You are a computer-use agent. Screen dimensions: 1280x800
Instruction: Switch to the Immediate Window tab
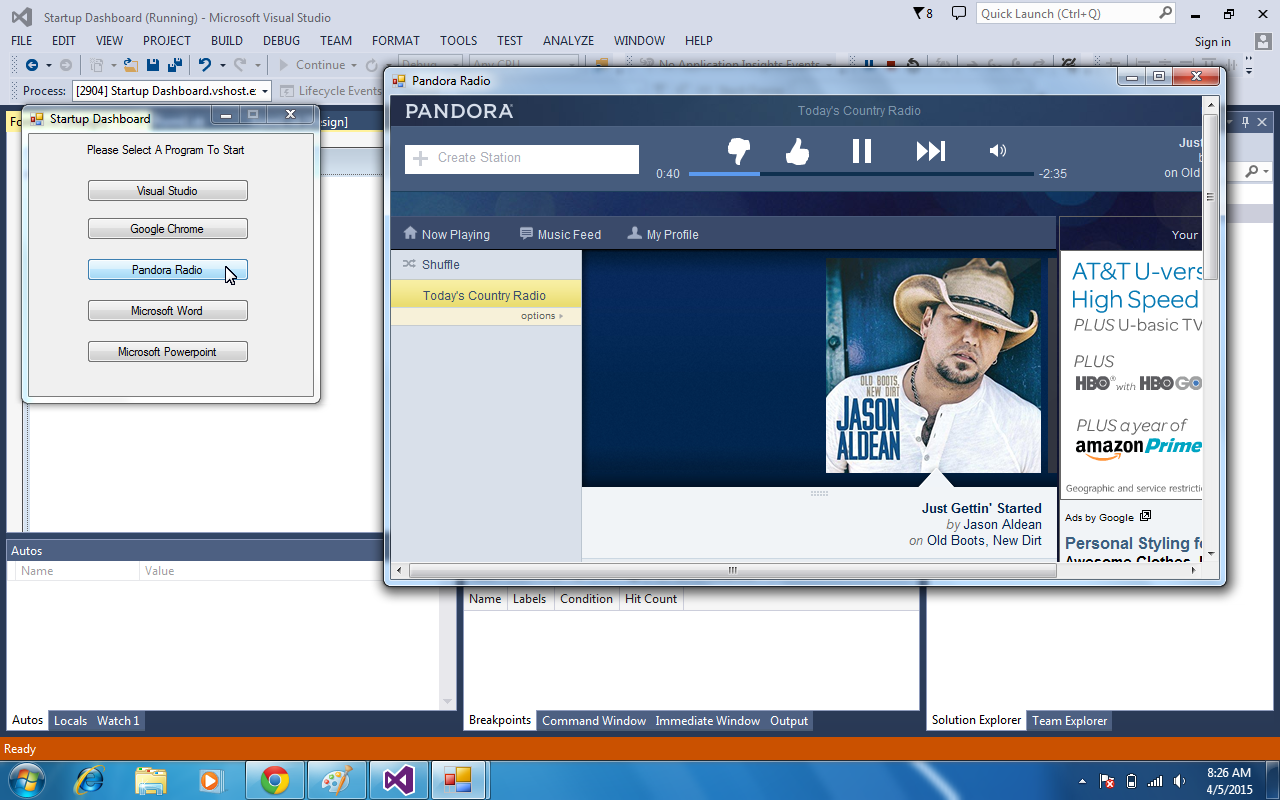[708, 720]
